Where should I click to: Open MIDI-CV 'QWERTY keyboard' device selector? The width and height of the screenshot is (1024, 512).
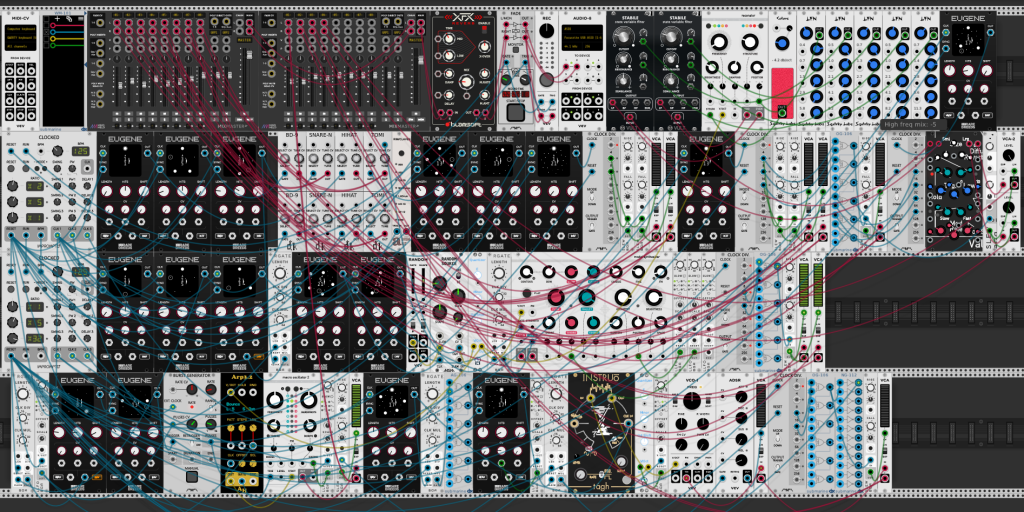(x=20, y=38)
